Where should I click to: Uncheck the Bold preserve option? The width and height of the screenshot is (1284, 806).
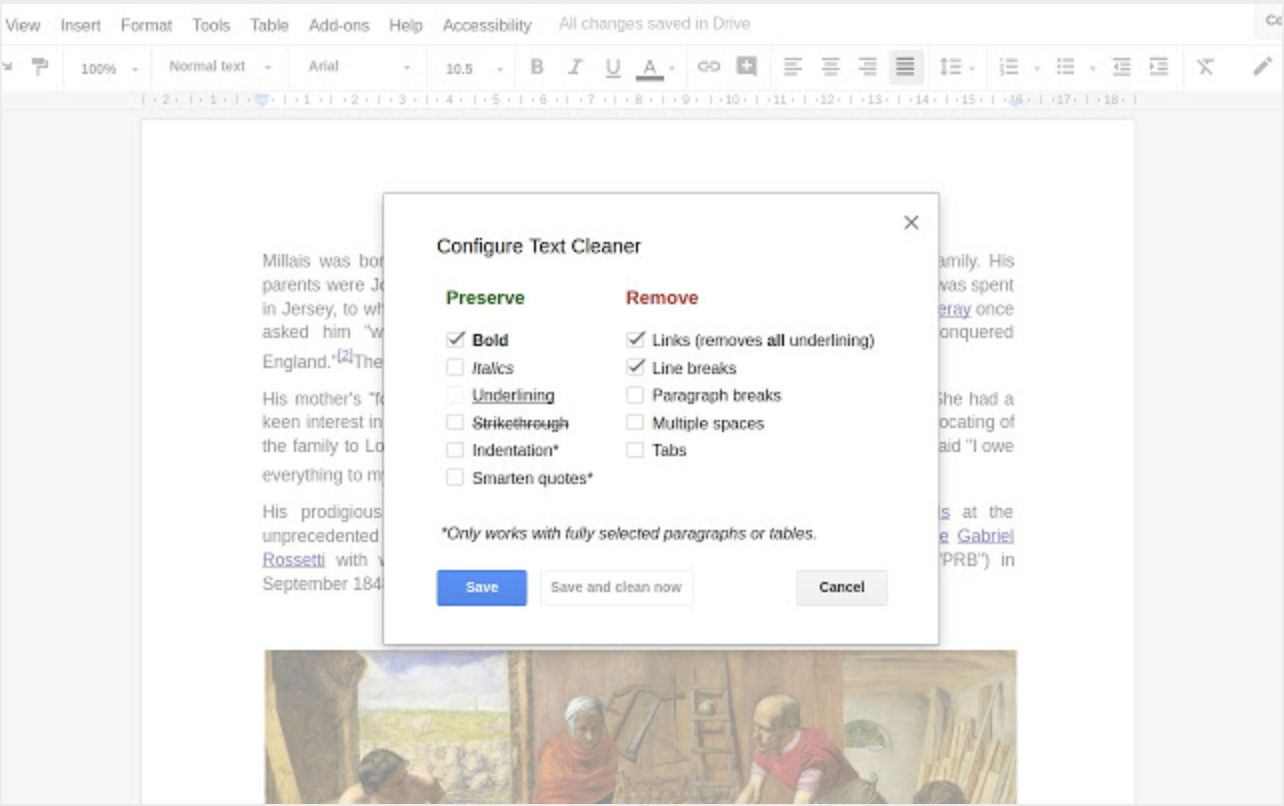click(x=454, y=340)
